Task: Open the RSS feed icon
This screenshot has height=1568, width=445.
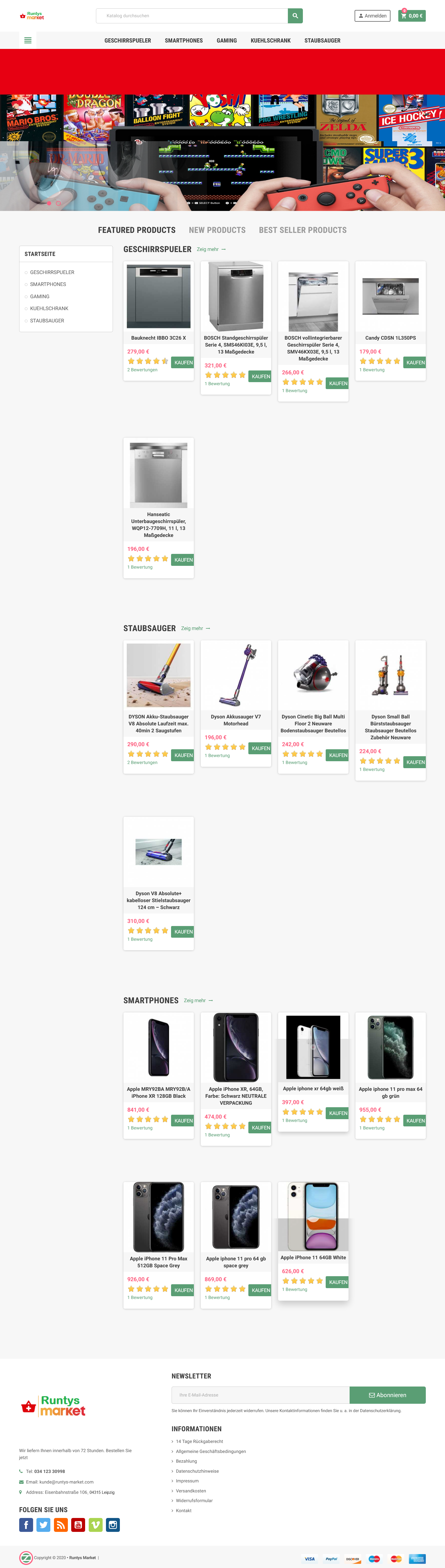Action: coord(61,1525)
